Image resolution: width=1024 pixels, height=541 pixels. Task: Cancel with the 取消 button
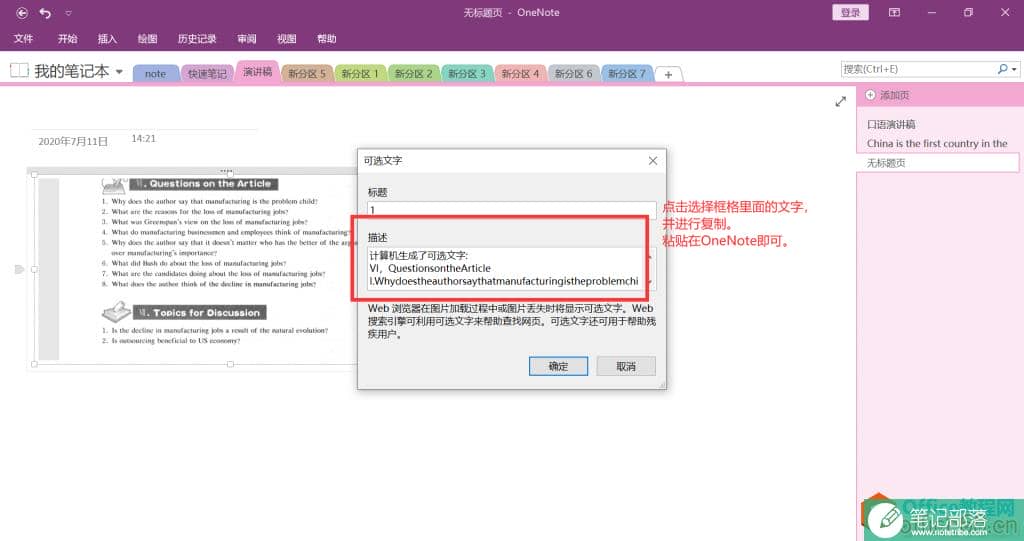point(626,367)
